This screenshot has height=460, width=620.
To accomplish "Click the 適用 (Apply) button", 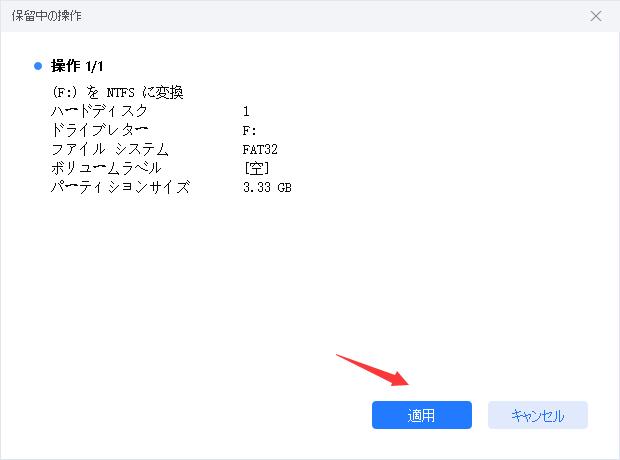I will [422, 415].
